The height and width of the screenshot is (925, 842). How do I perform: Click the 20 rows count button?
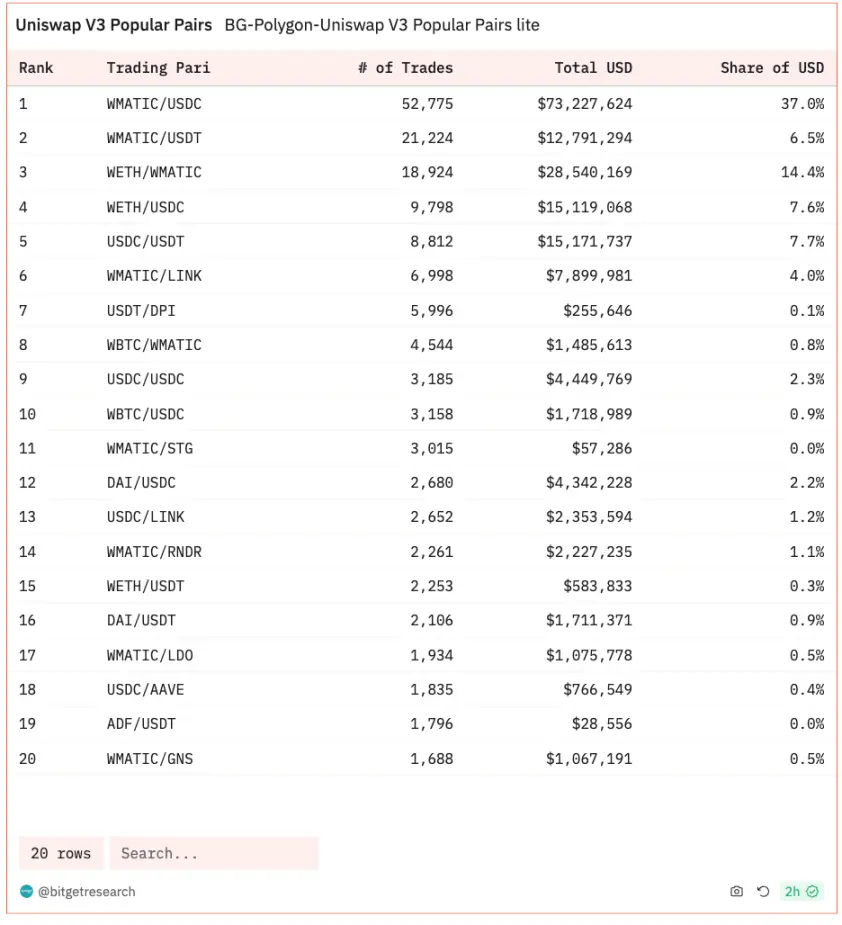point(61,853)
